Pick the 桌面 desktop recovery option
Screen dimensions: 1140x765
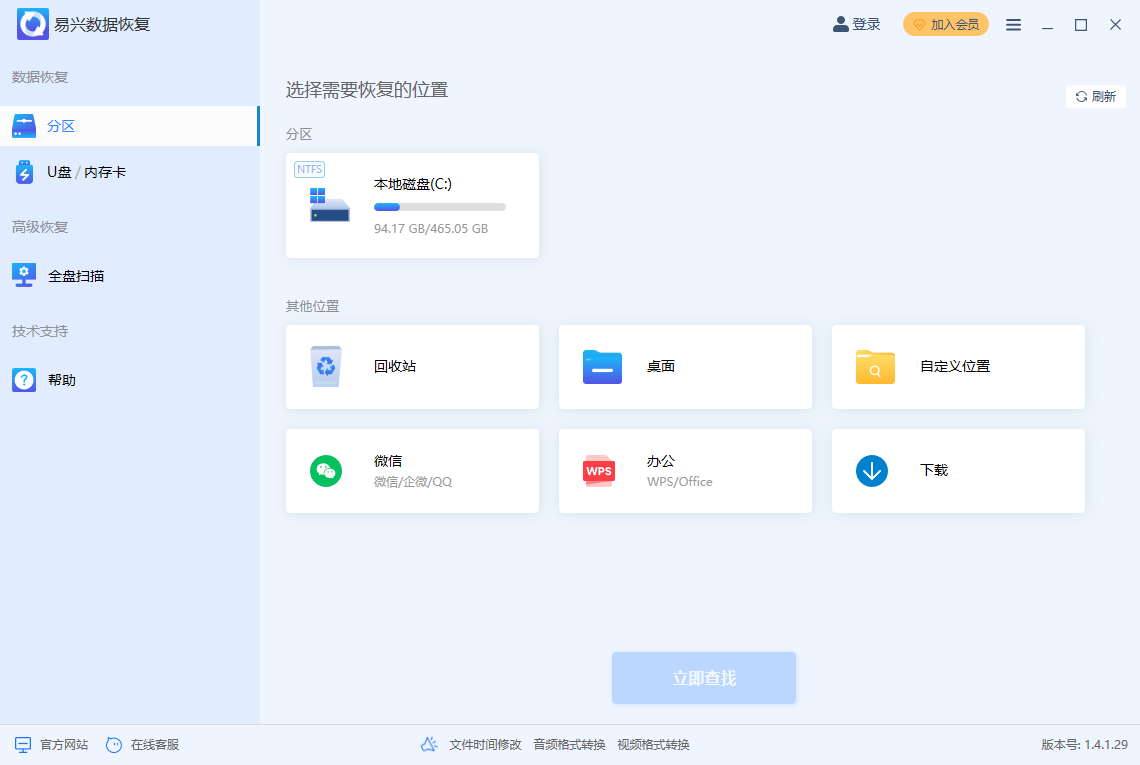click(685, 367)
